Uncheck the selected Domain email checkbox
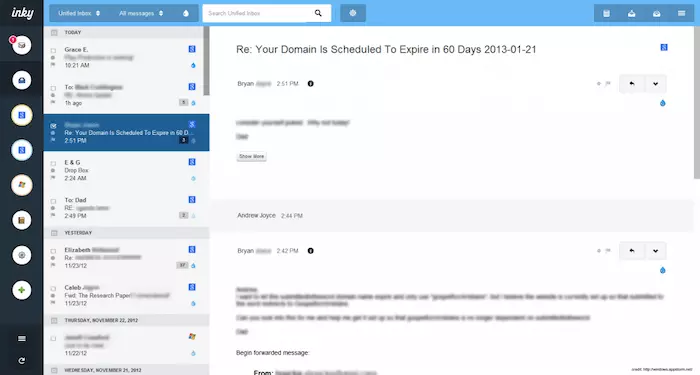The image size is (700, 375). (x=53, y=125)
